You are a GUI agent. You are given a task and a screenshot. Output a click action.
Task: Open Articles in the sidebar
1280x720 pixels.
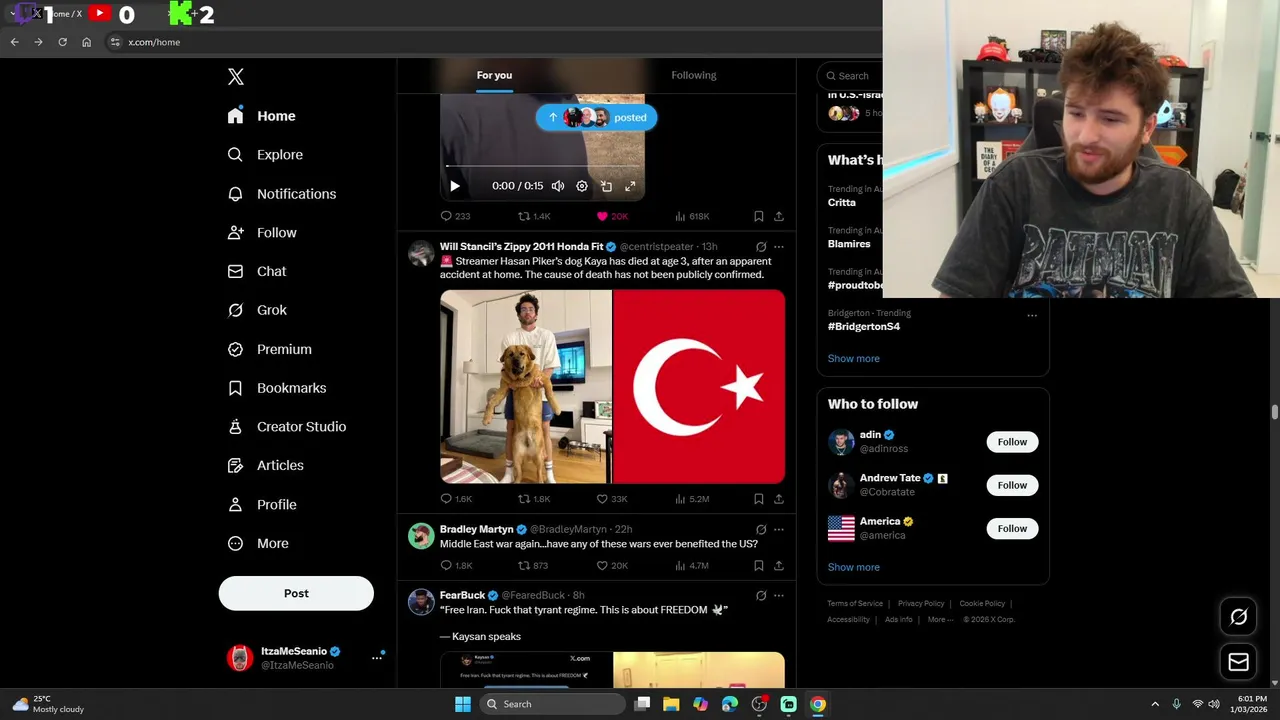tap(265, 465)
